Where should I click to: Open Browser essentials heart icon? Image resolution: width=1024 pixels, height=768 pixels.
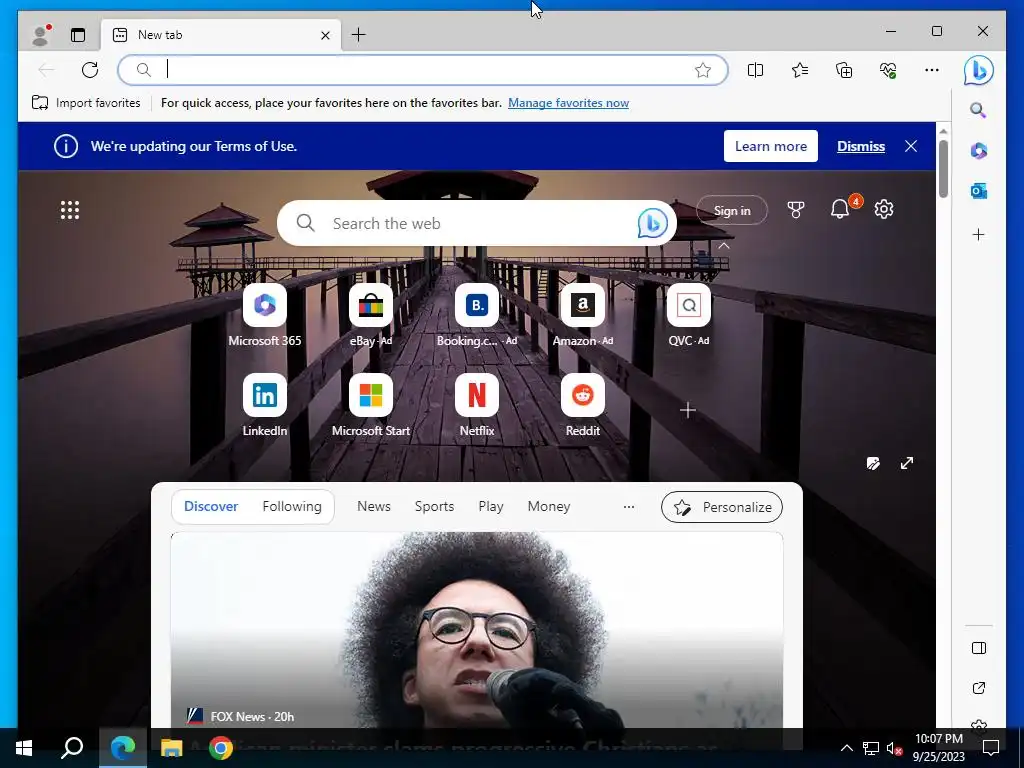click(888, 70)
